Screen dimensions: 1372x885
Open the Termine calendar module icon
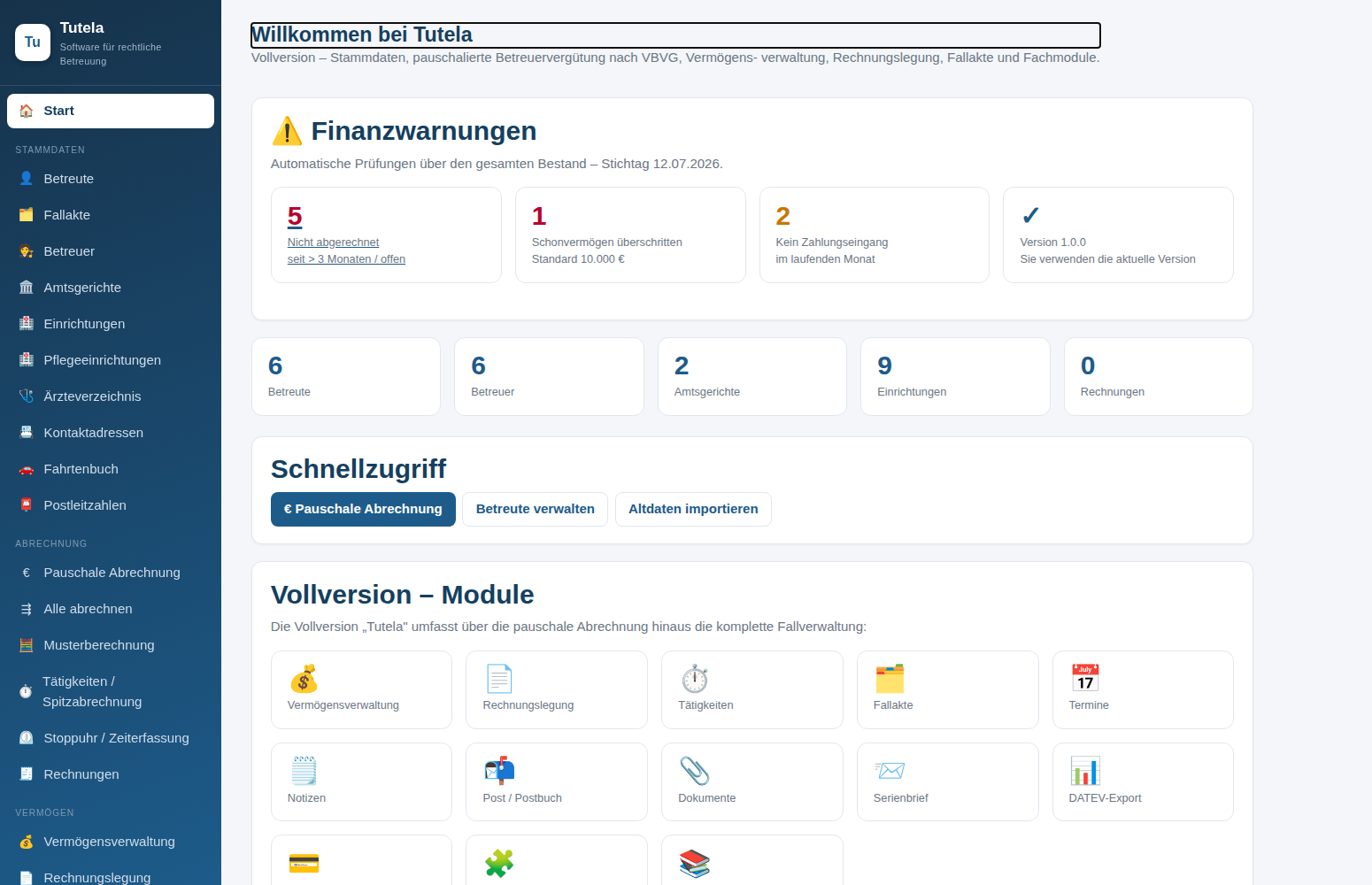pos(1085,679)
